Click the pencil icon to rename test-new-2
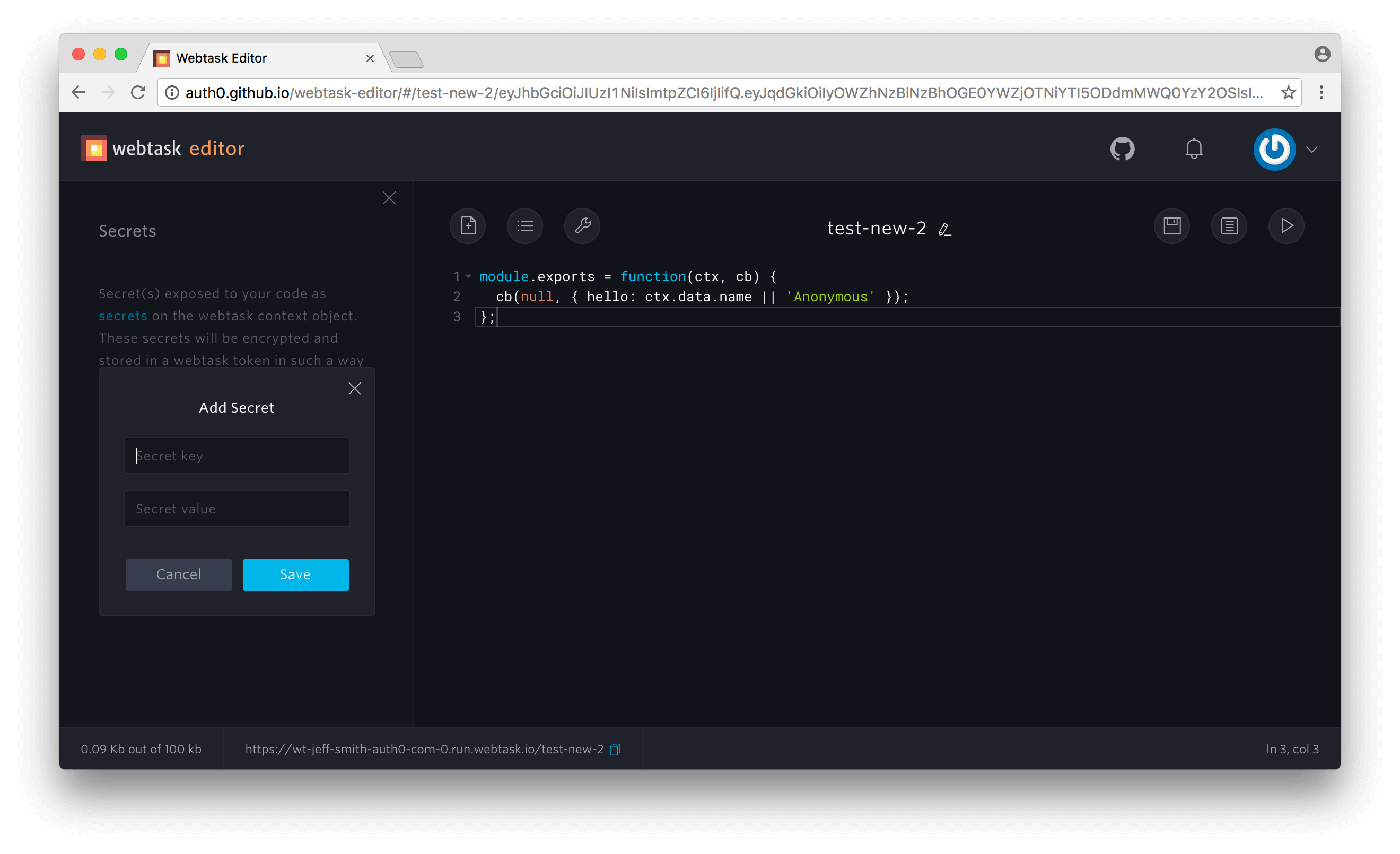This screenshot has width=1400, height=854. tap(944, 230)
